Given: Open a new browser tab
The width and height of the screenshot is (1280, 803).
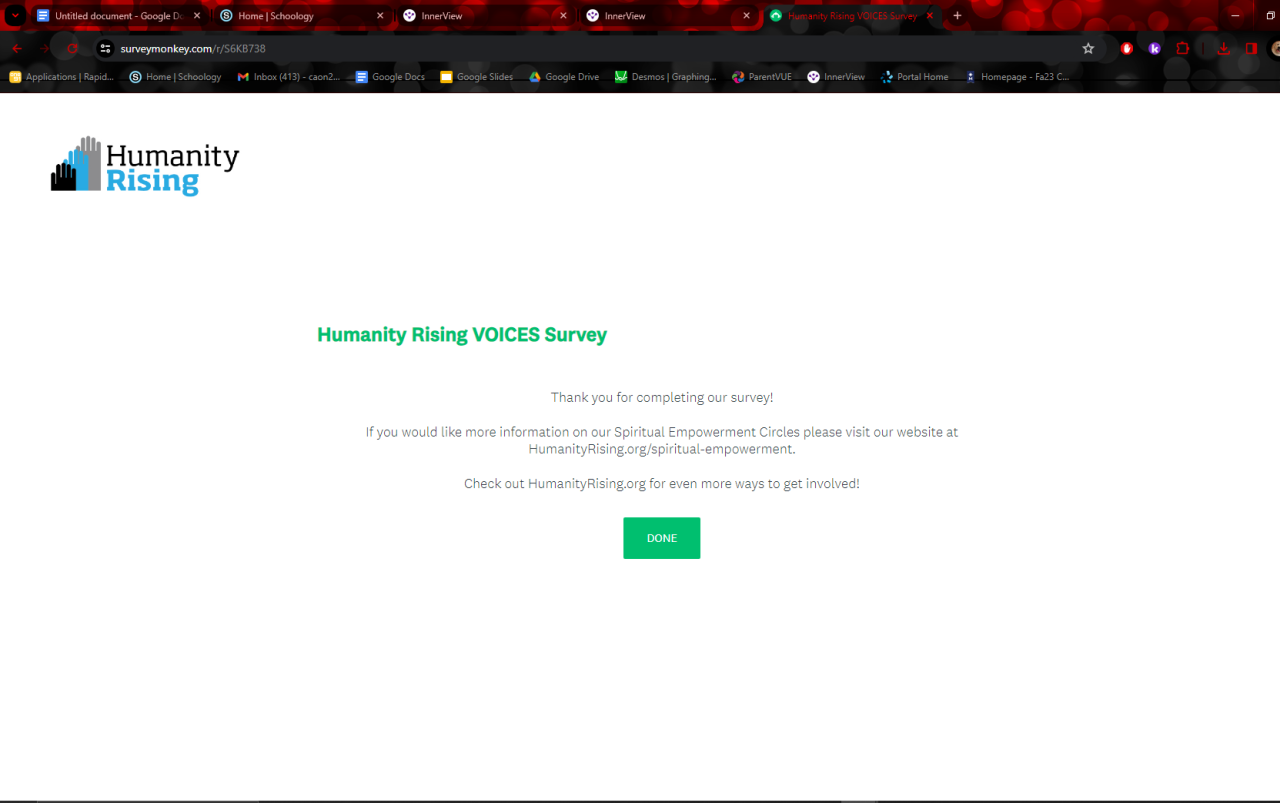Looking at the screenshot, I should [957, 16].
